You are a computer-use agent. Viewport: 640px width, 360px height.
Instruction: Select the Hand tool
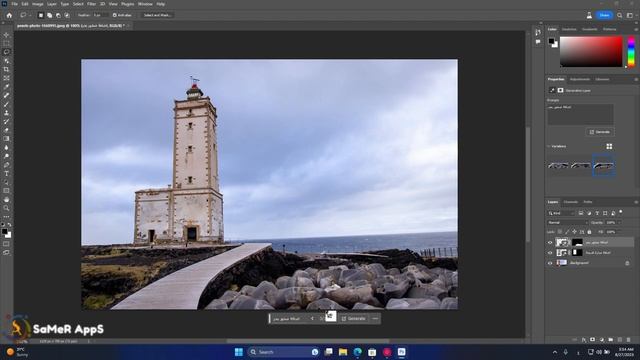6,200
